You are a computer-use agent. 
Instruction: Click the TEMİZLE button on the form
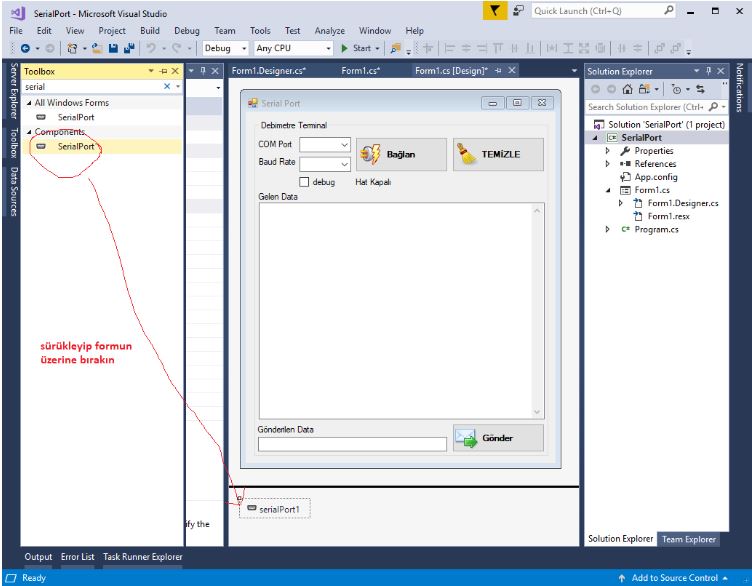(498, 154)
